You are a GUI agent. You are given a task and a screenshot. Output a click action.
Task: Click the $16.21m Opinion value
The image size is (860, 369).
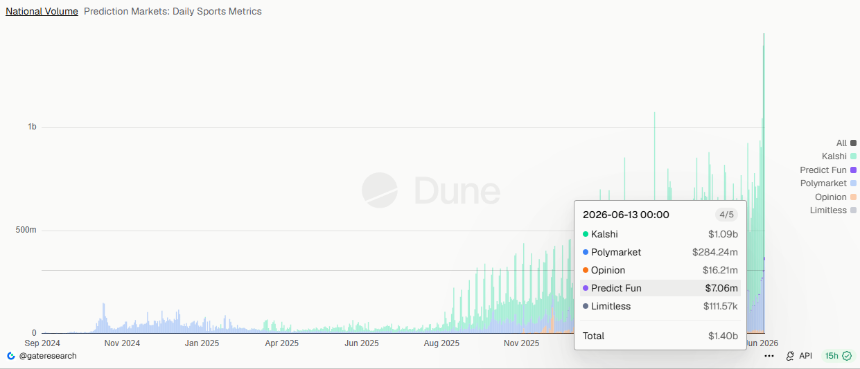click(720, 270)
